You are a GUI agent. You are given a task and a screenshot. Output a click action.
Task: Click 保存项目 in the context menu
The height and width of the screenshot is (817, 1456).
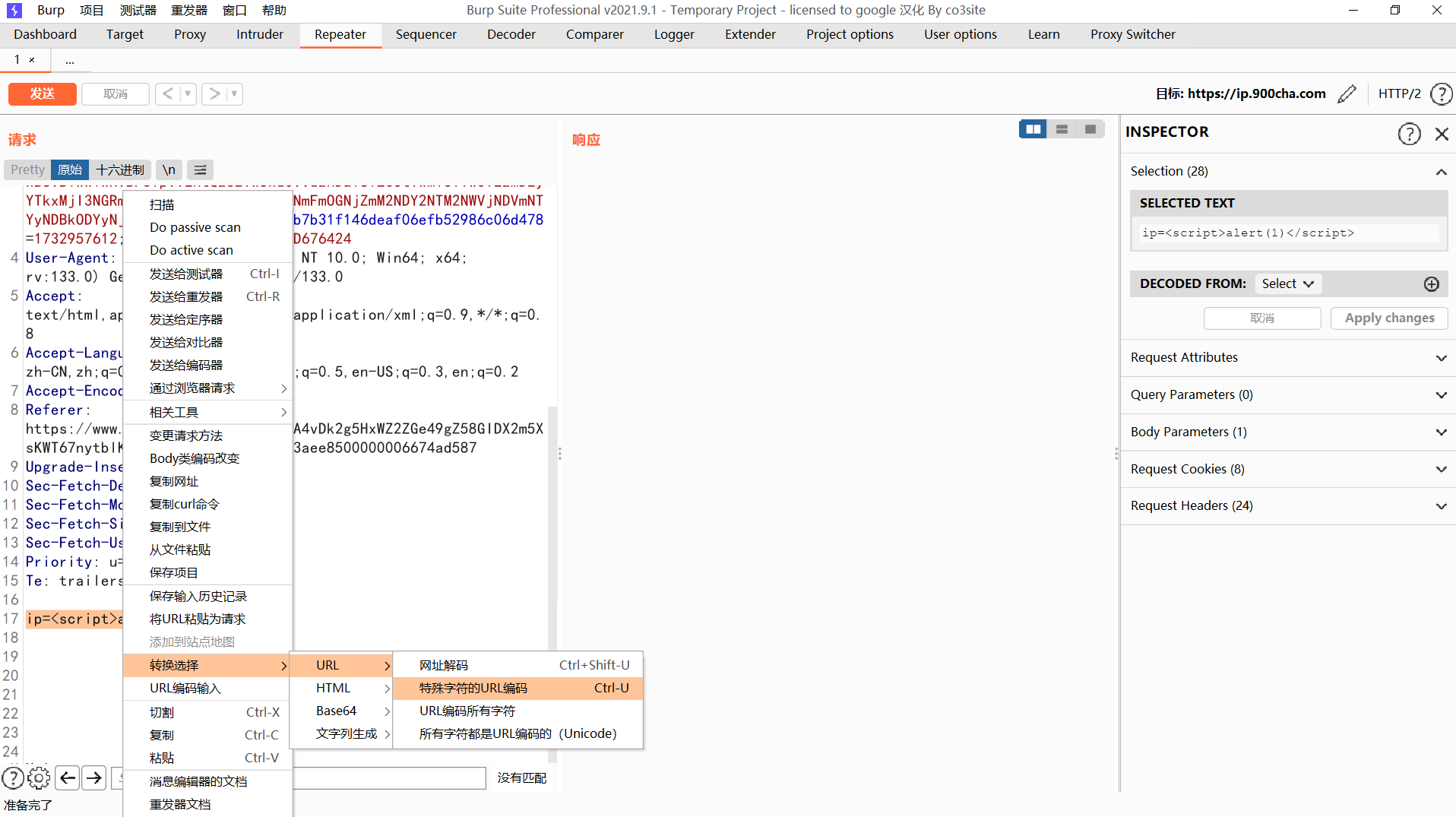[207, 572]
